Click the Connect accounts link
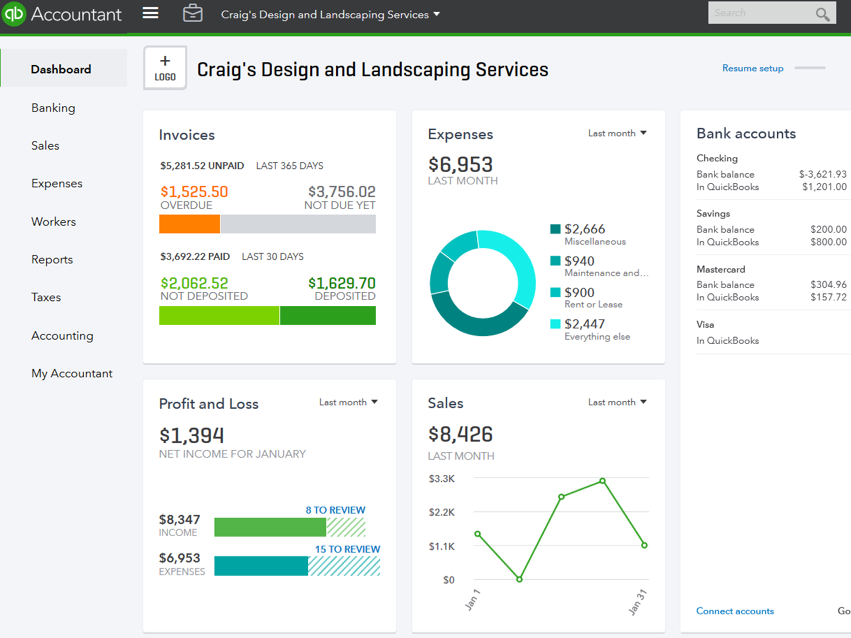 click(x=735, y=611)
